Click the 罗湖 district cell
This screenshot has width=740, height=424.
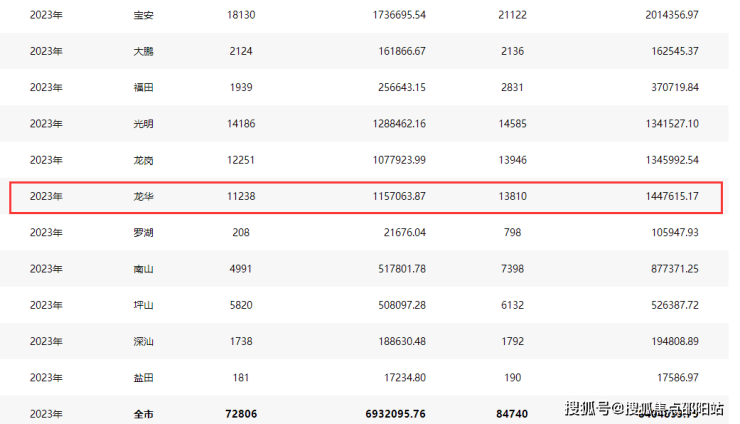[143, 233]
